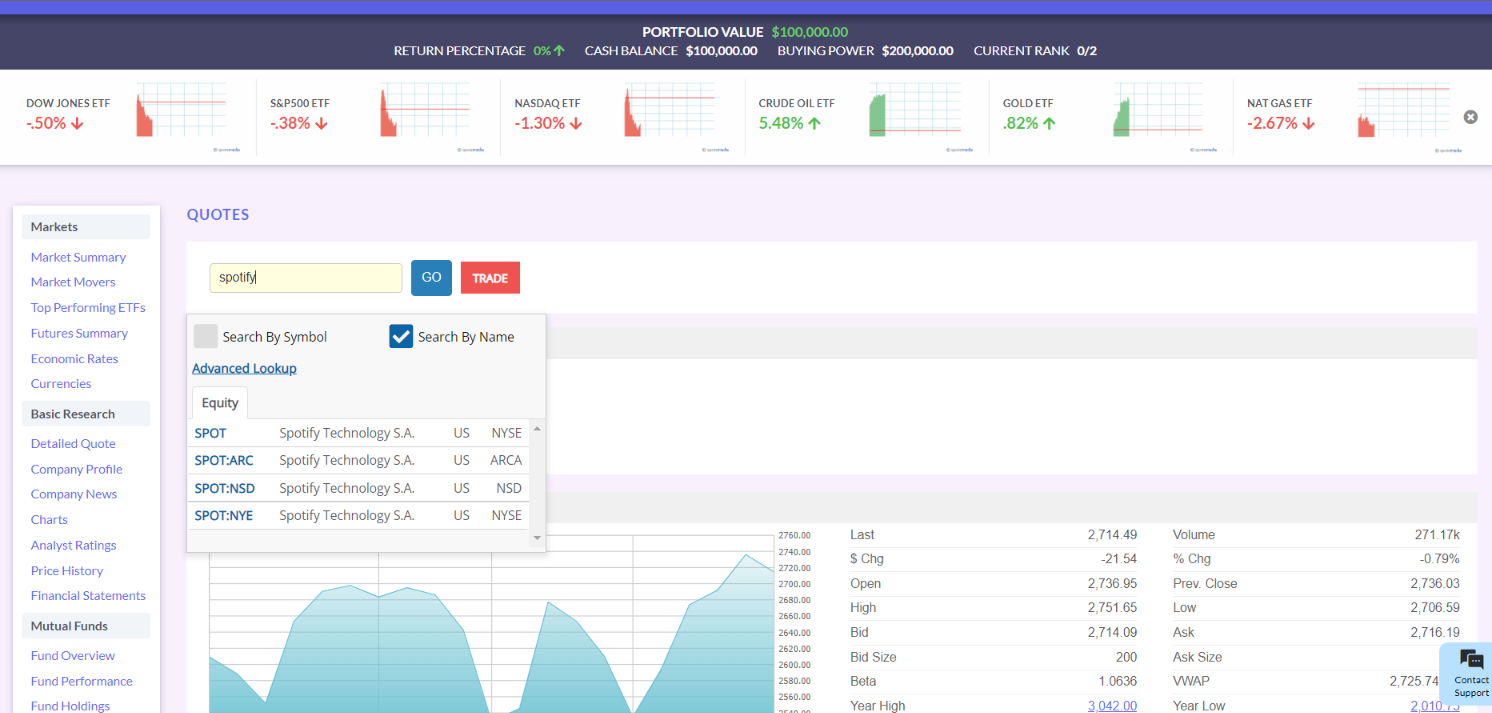Close the ETF ticker bar

click(1470, 117)
